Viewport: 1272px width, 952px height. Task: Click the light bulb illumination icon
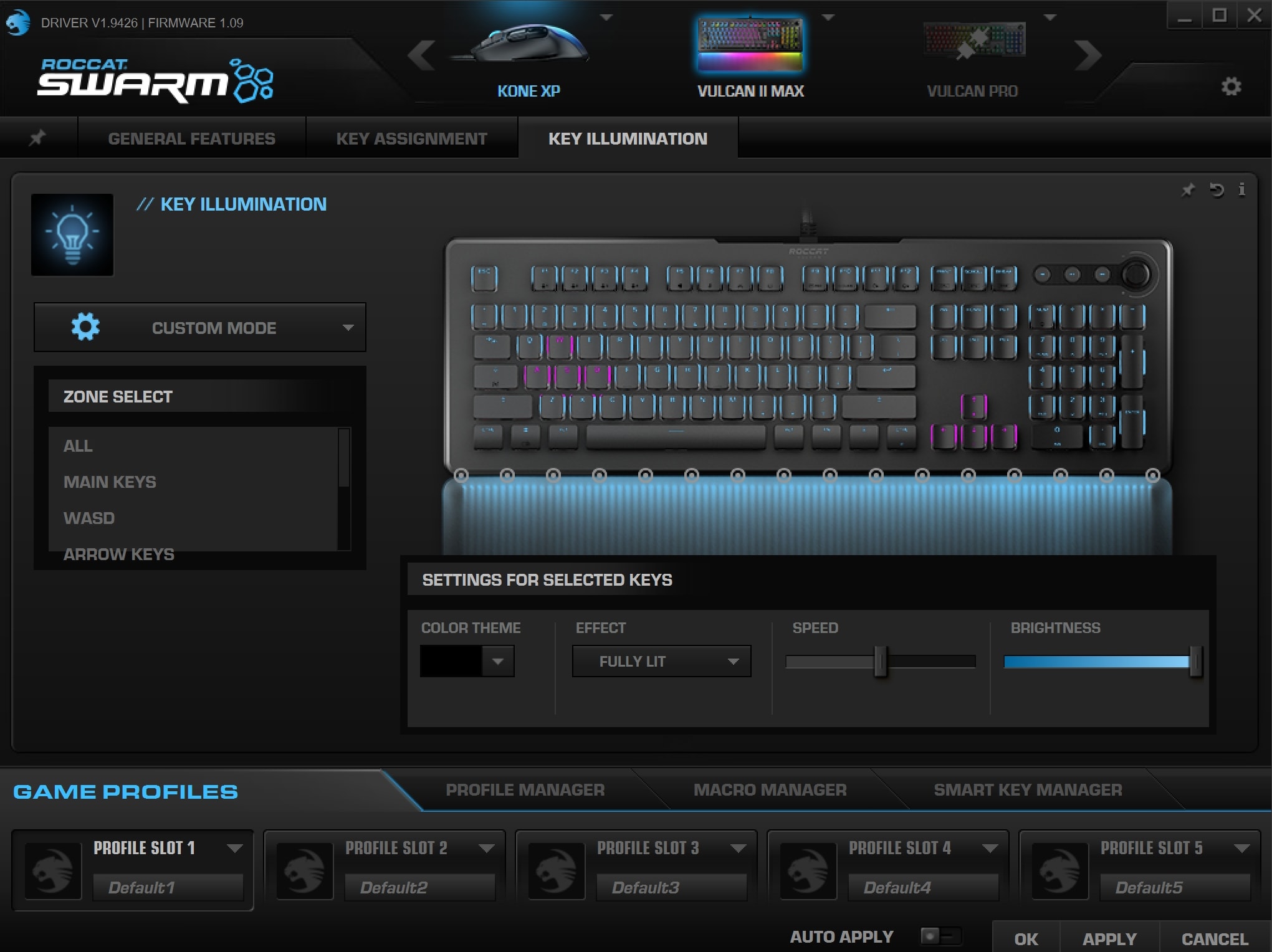tap(72, 234)
